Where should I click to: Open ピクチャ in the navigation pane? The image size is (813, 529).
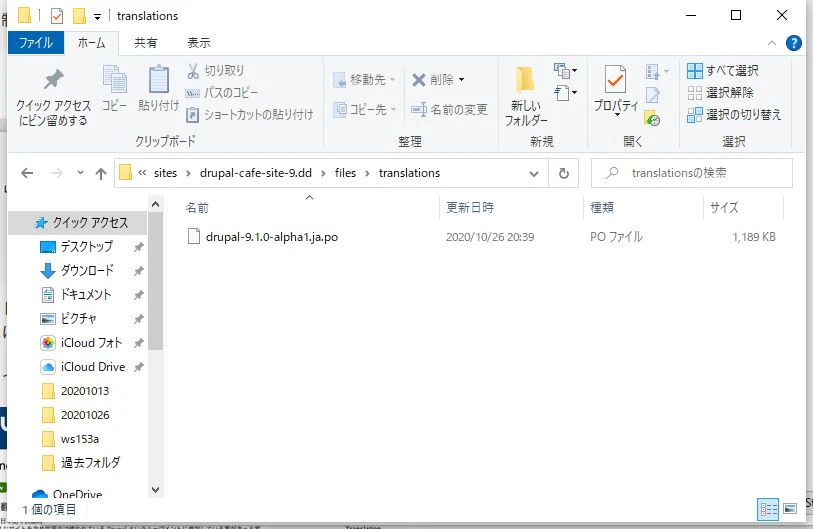pyautogui.click(x=68, y=318)
